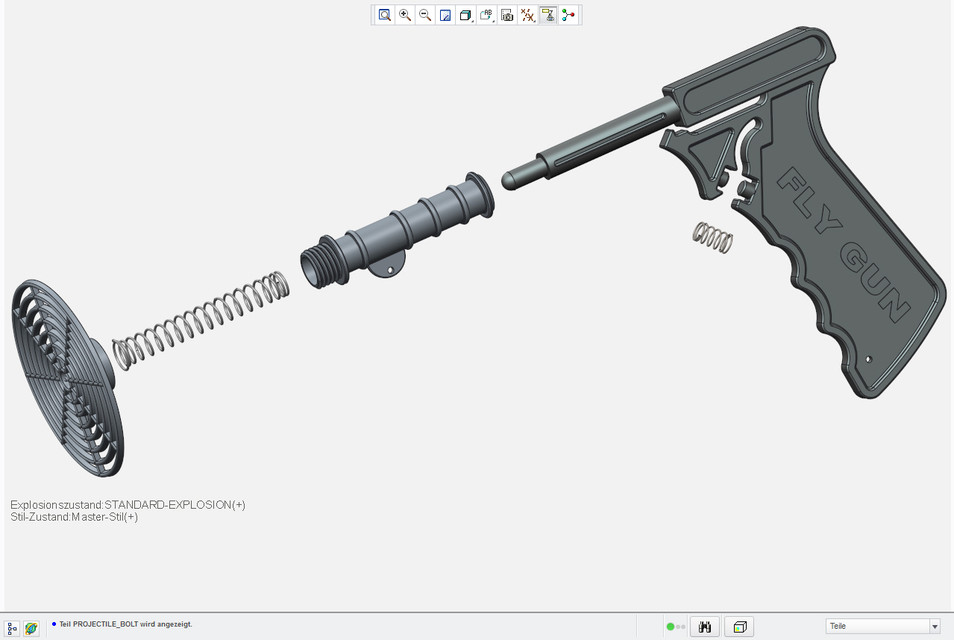Image resolution: width=954 pixels, height=640 pixels.
Task: Toggle the annotation display button
Action: [x=548, y=15]
